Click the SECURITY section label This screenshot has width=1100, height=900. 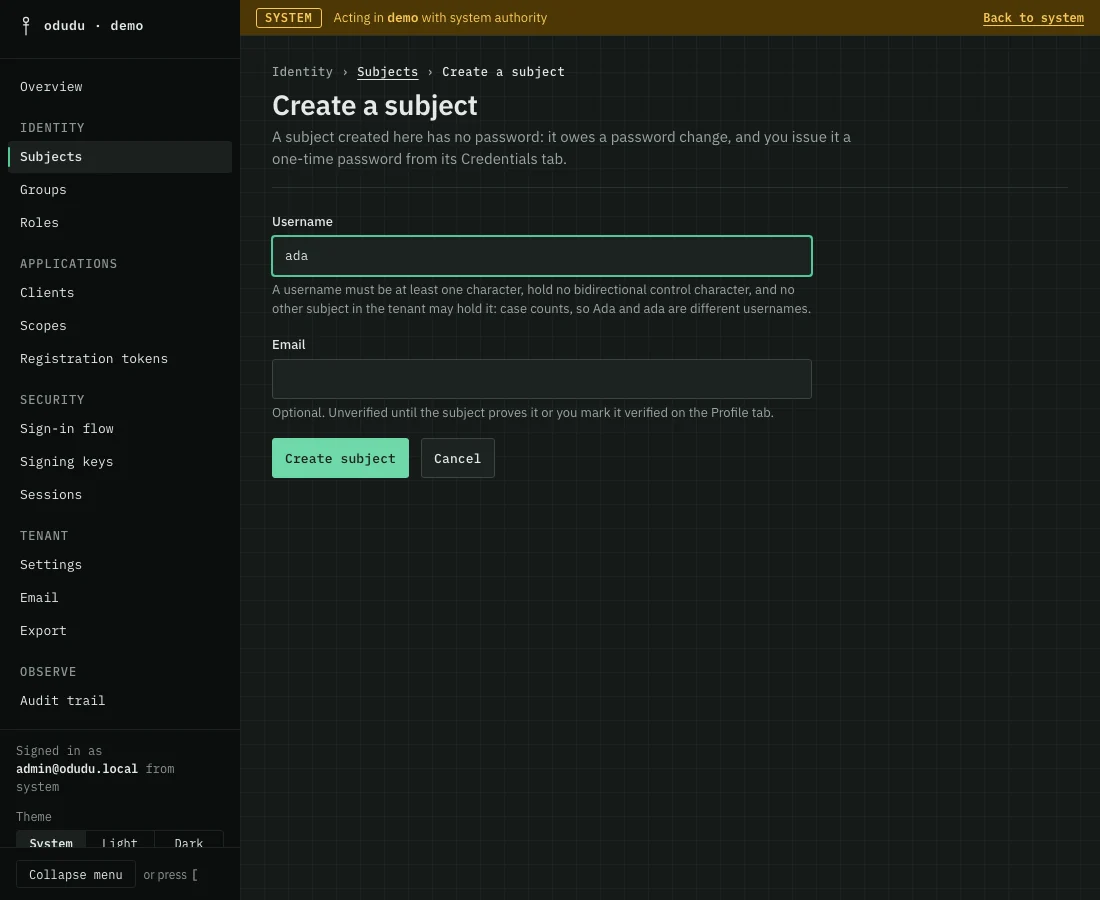pyautogui.click(x=52, y=400)
